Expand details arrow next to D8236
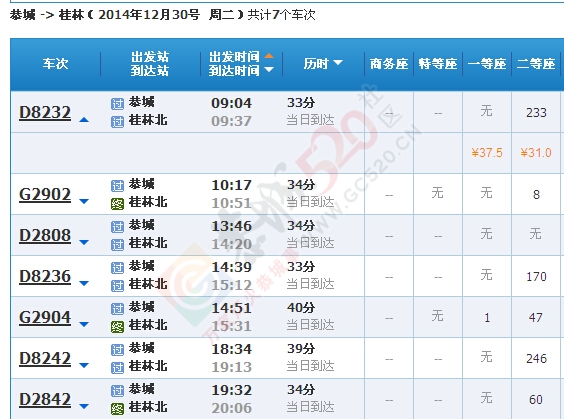The image size is (564, 419). (x=84, y=283)
